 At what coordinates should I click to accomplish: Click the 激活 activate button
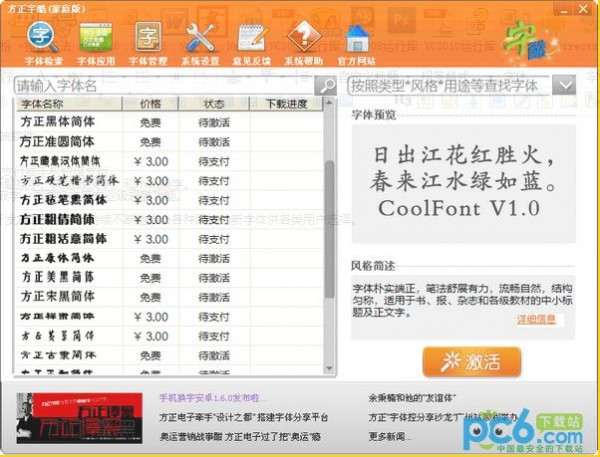pos(472,362)
